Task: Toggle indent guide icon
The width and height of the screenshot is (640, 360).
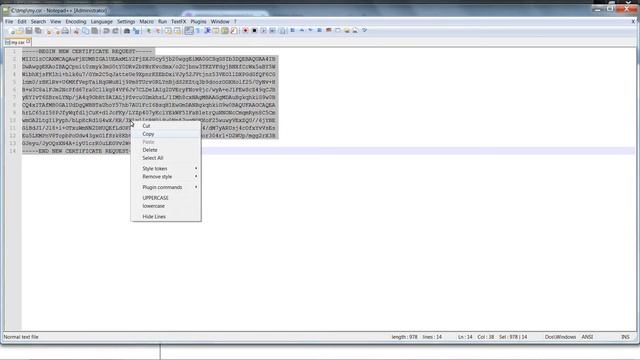Action: pos(207,31)
